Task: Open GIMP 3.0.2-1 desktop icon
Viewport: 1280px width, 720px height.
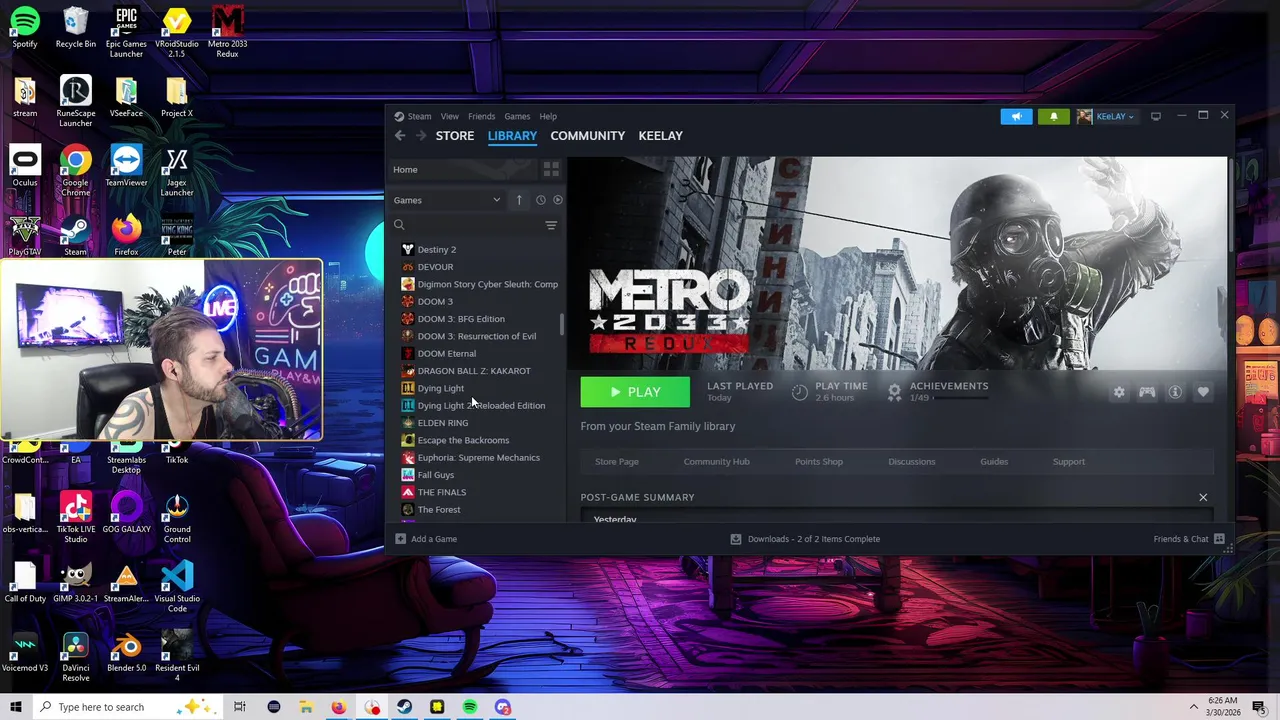Action: coord(76,581)
